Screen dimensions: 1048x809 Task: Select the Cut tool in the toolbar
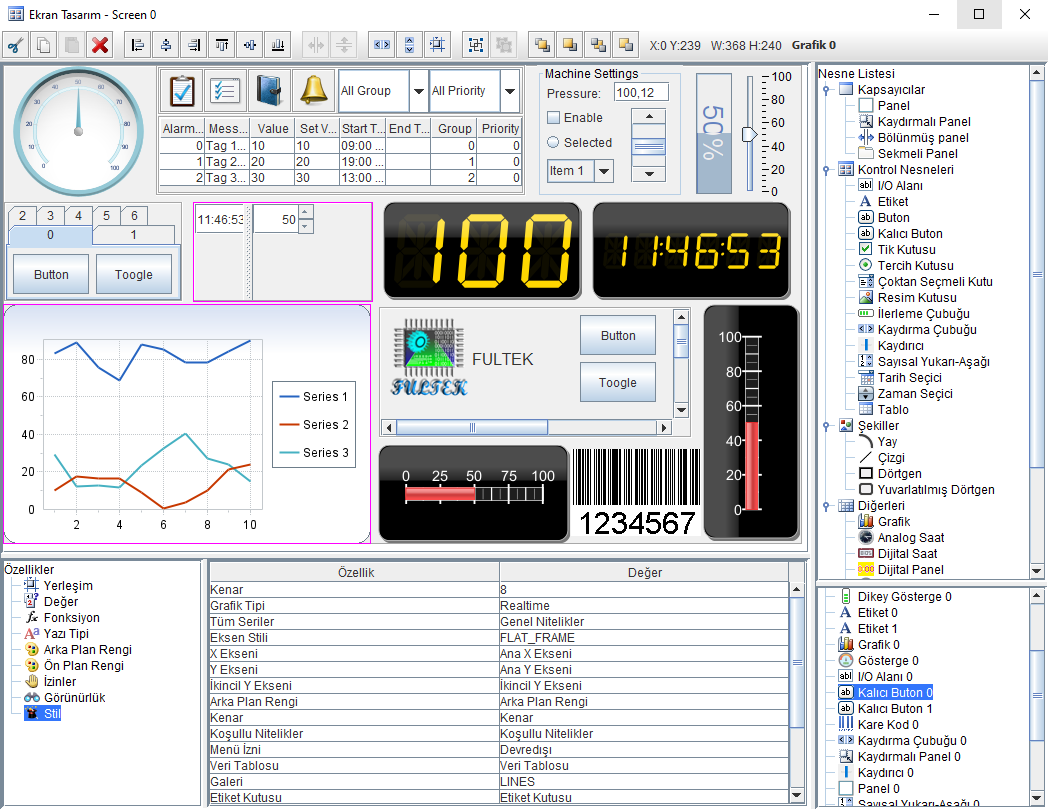point(15,44)
